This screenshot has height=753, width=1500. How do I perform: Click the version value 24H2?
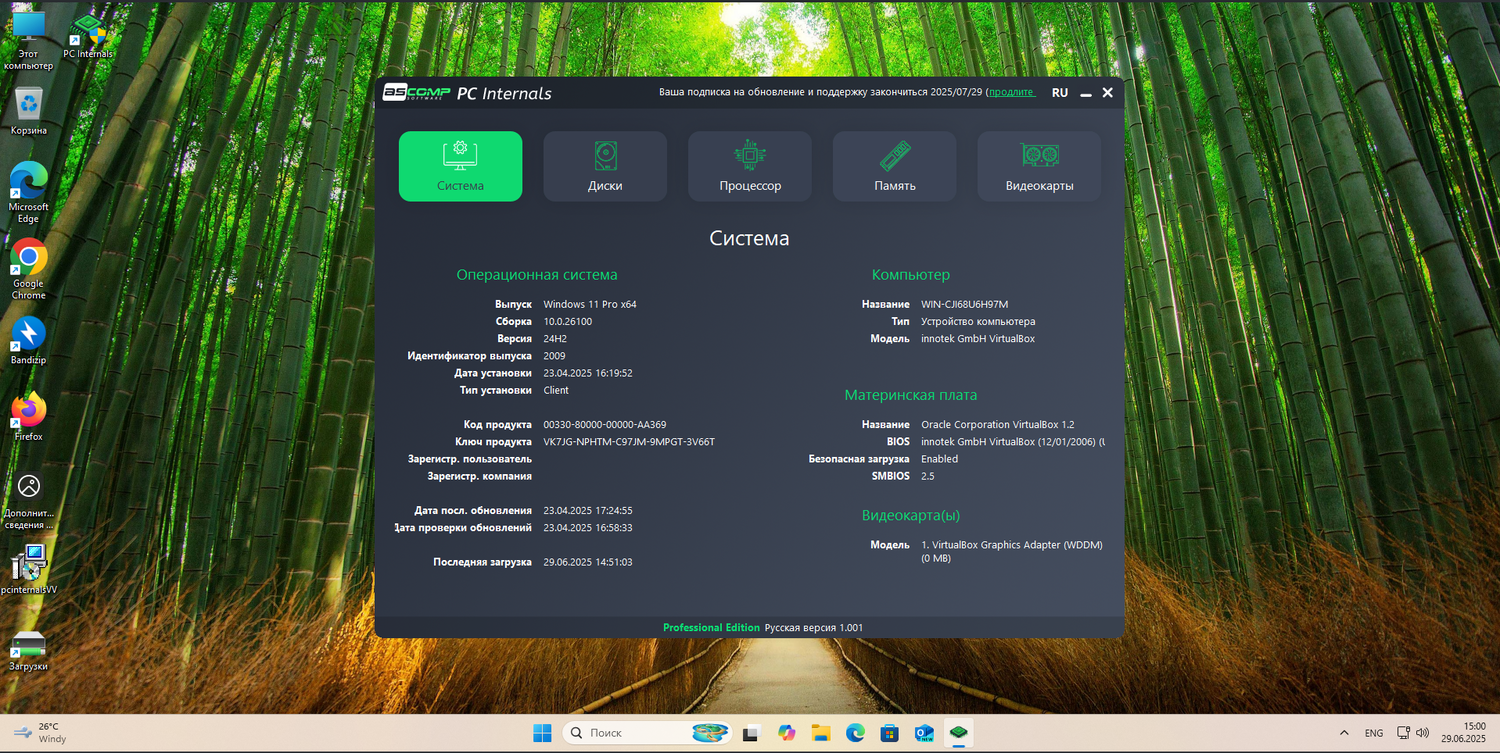[x=555, y=339]
